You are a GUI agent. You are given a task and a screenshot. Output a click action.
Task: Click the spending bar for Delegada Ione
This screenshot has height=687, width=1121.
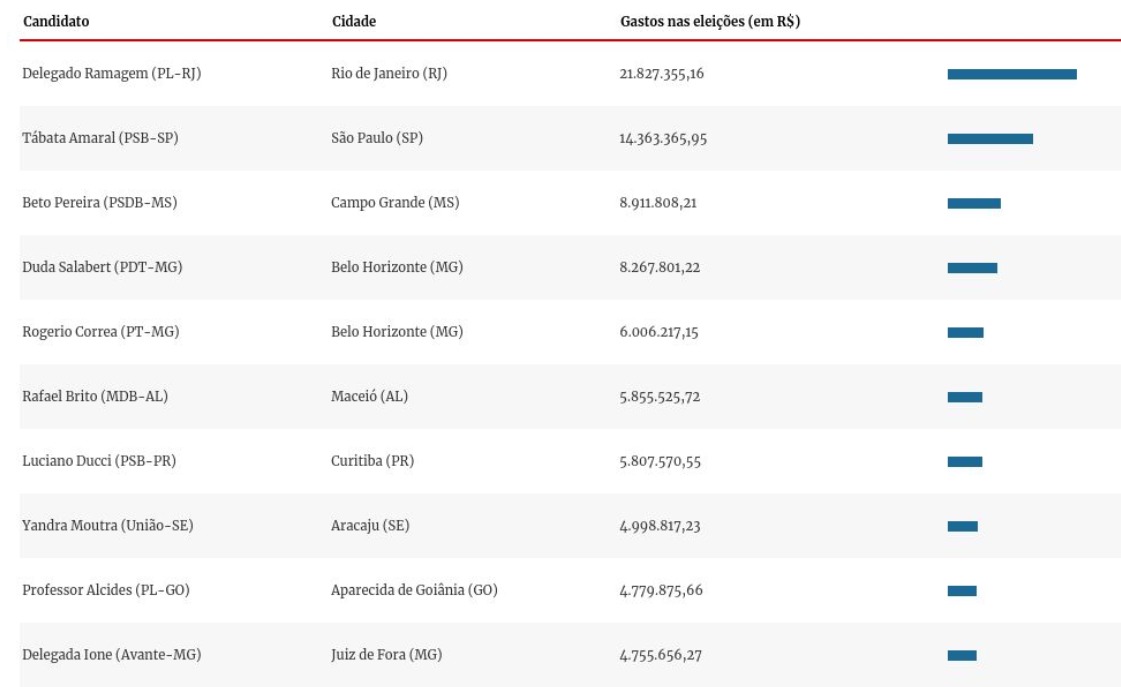pyautogui.click(x=961, y=655)
